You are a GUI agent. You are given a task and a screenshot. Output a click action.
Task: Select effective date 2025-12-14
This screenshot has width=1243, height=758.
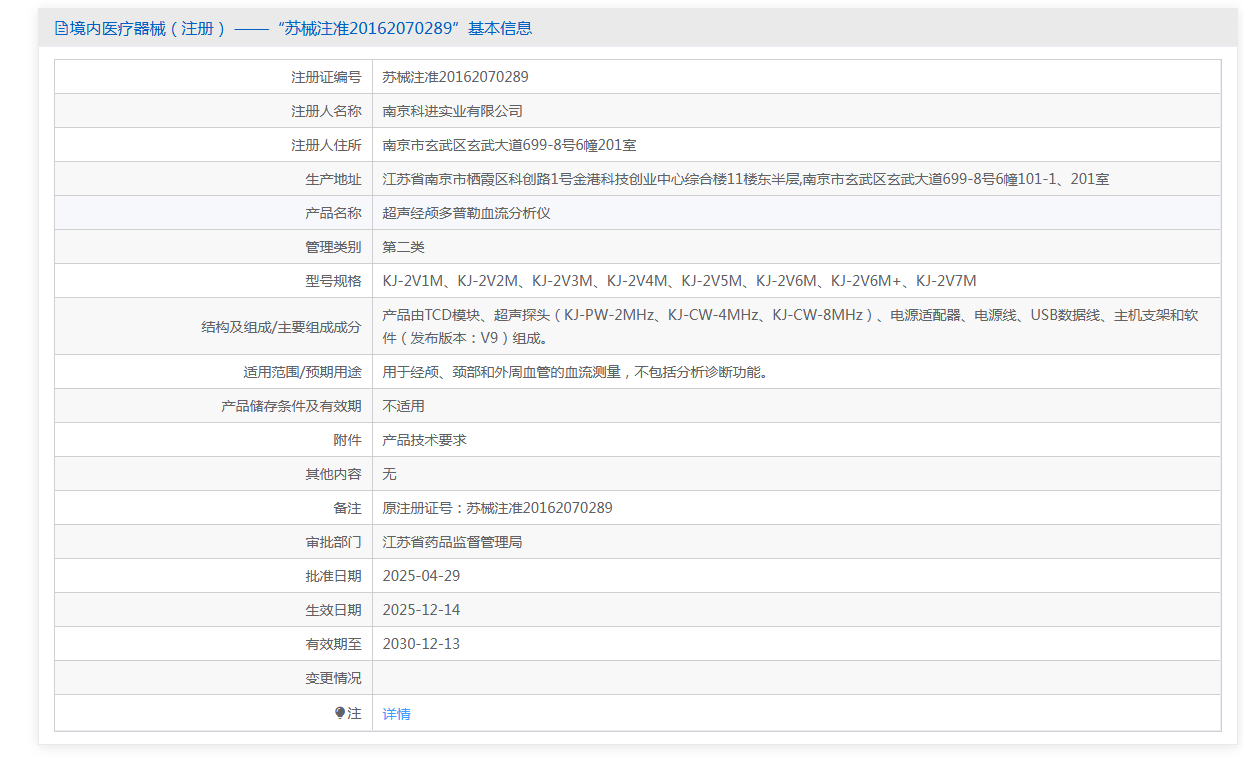pyautogui.click(x=422, y=610)
